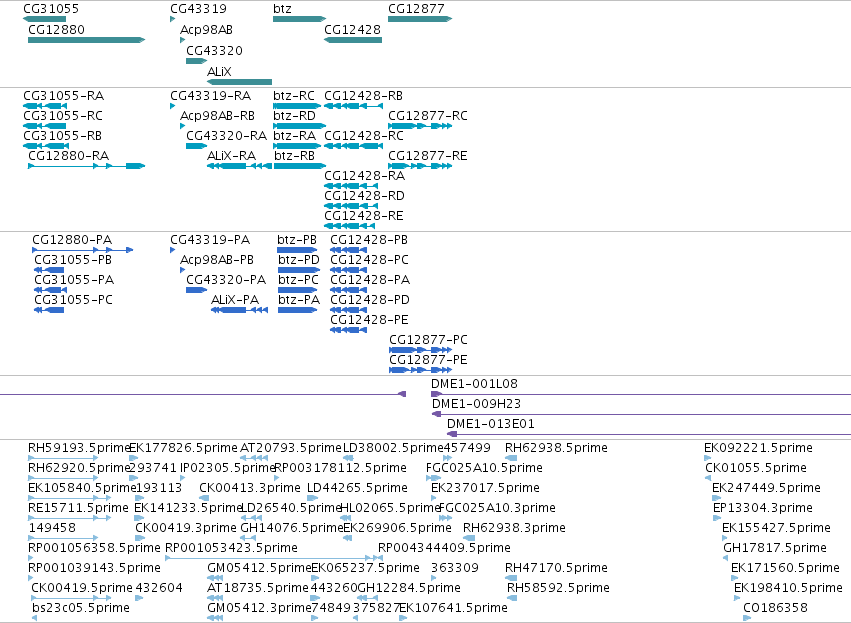Click the GH17817.5prime EST label
This screenshot has width=851, height=623.
(x=775, y=548)
